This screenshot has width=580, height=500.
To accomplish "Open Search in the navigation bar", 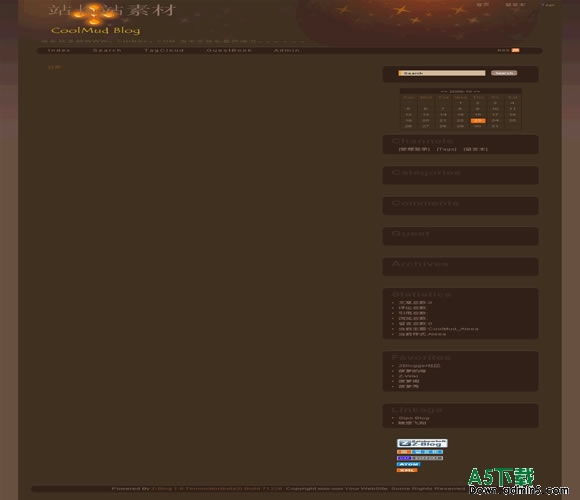I will click(x=107, y=50).
